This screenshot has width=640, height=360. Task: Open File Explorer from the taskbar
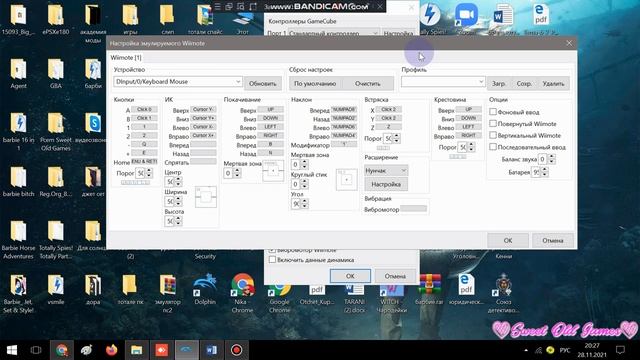click(x=136, y=350)
